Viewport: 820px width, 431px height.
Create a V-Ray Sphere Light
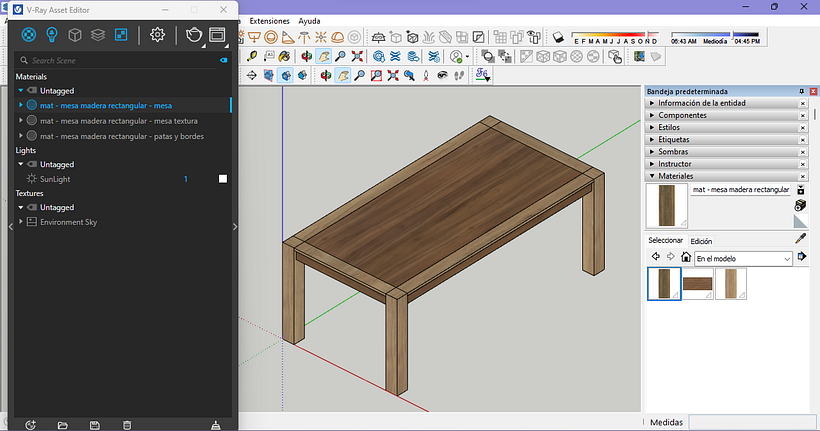271,37
